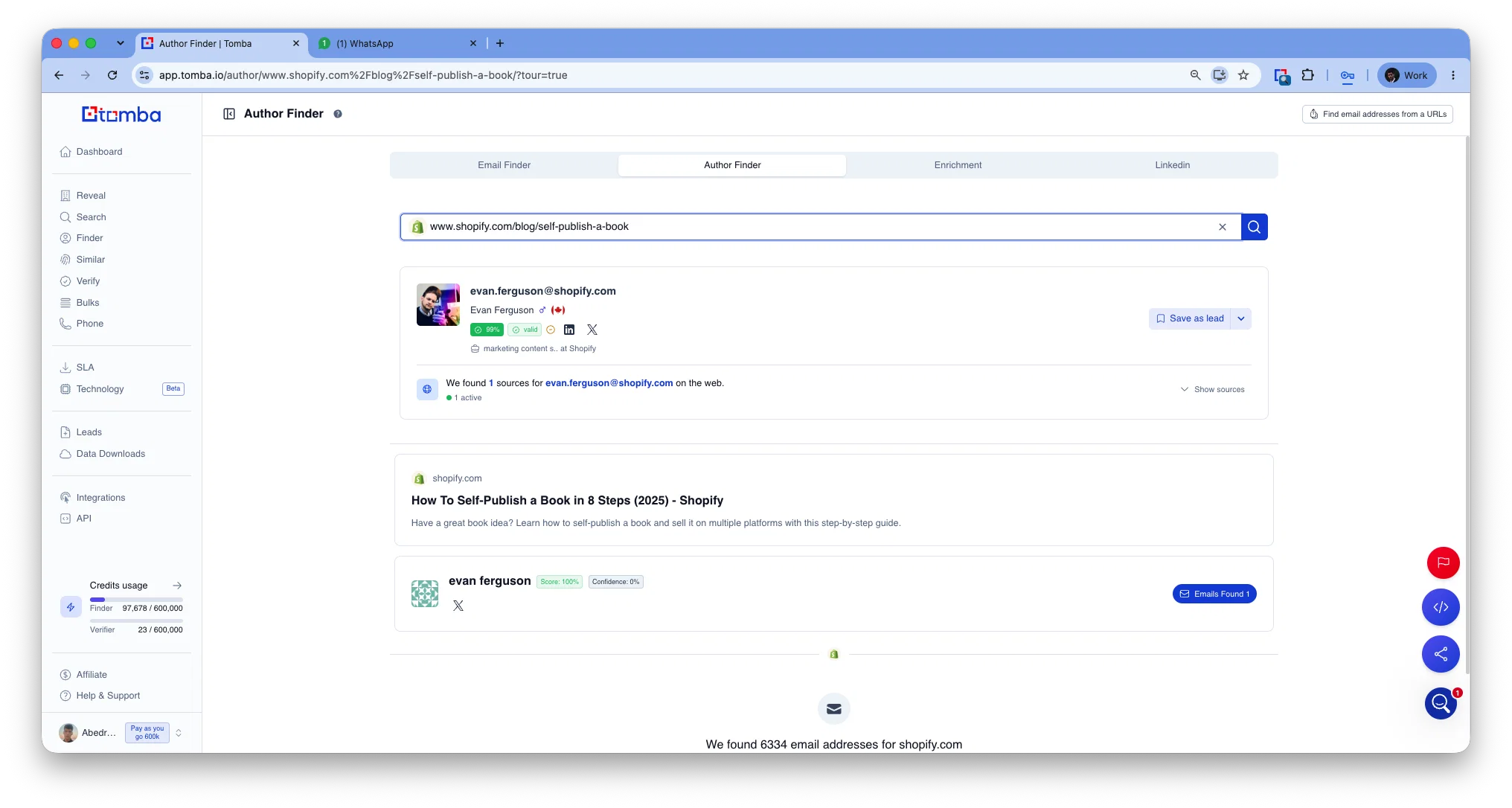Reload the page
Viewport: 1512px width, 808px height.
pyautogui.click(x=112, y=75)
